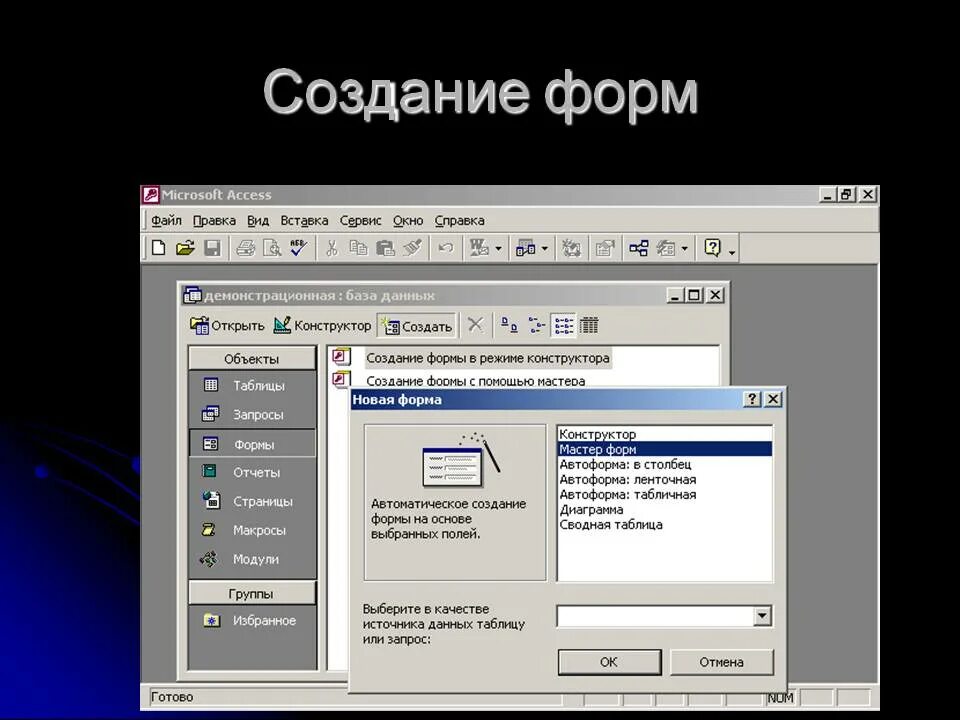Choose Конструктор in Новая форма list

tap(664, 434)
